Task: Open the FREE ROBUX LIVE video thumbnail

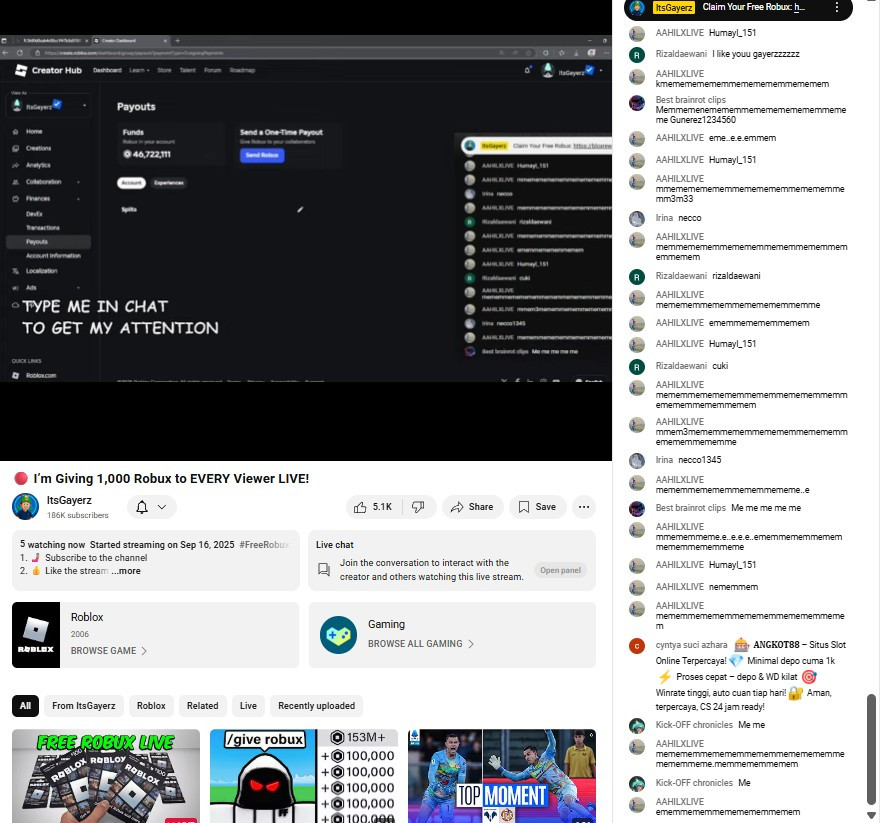Action: (106, 776)
